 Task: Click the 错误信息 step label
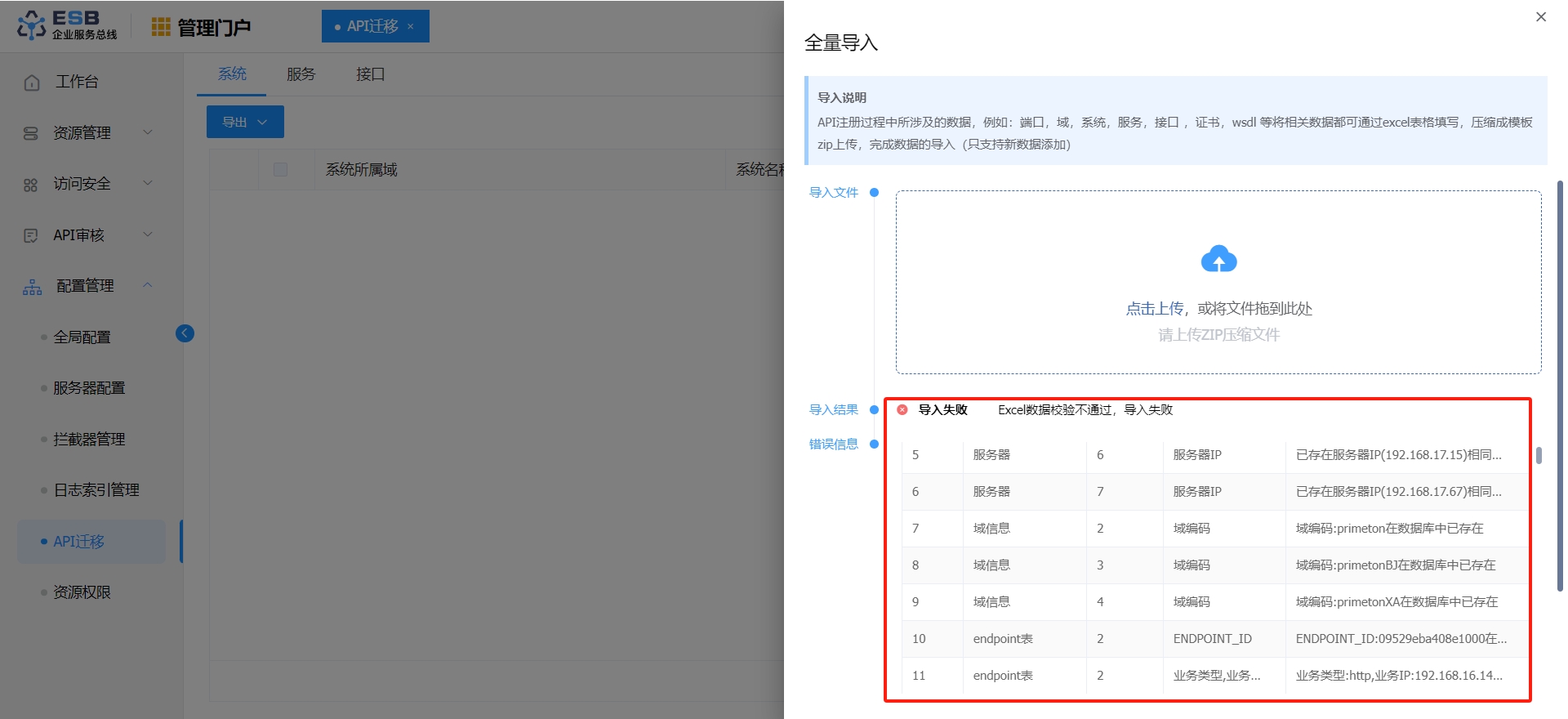[x=833, y=444]
